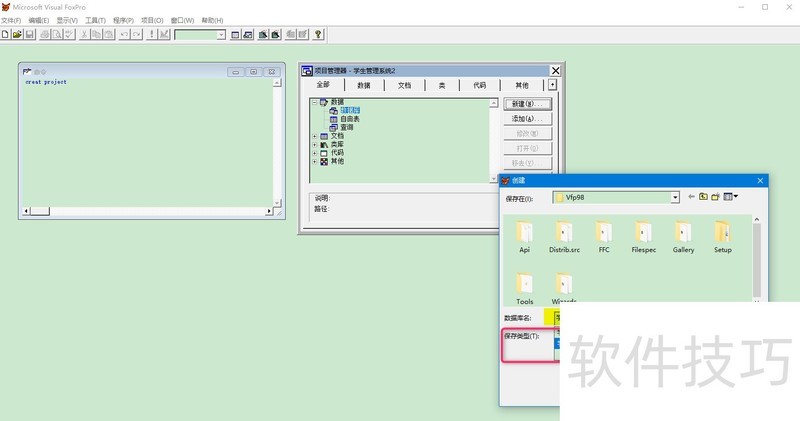Click the Save toolbar icon
The width and height of the screenshot is (800, 421).
point(30,34)
